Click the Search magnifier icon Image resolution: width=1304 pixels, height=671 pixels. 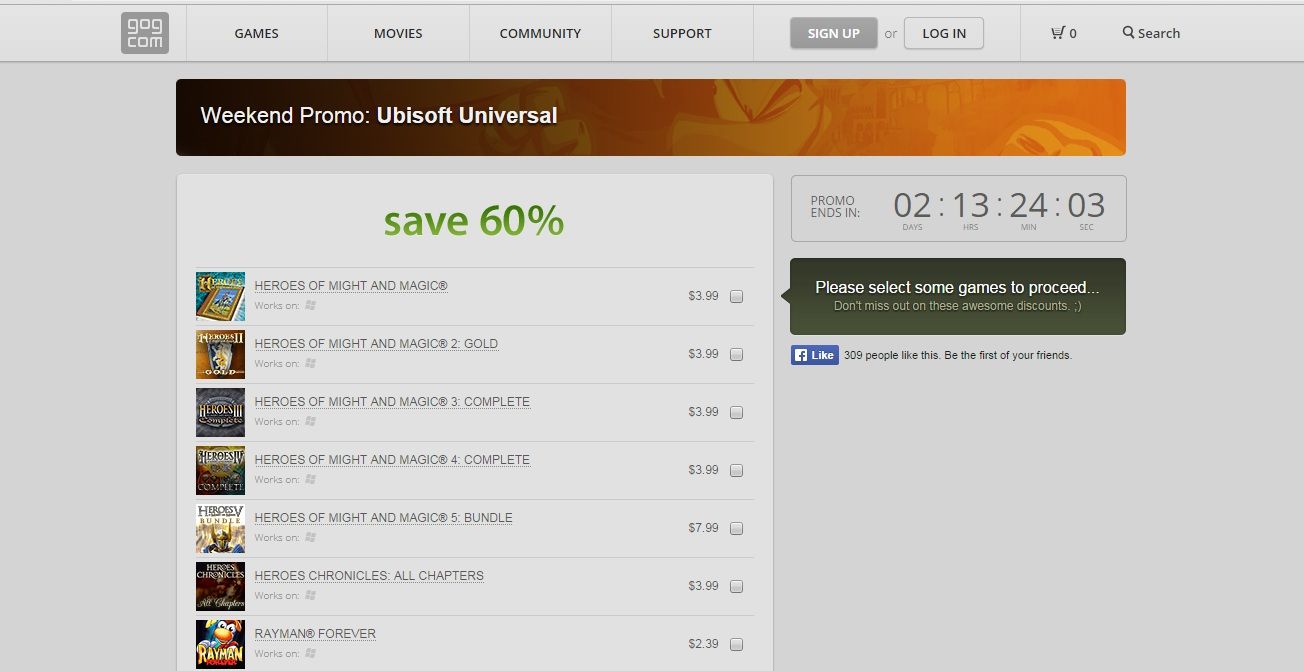(x=1128, y=33)
